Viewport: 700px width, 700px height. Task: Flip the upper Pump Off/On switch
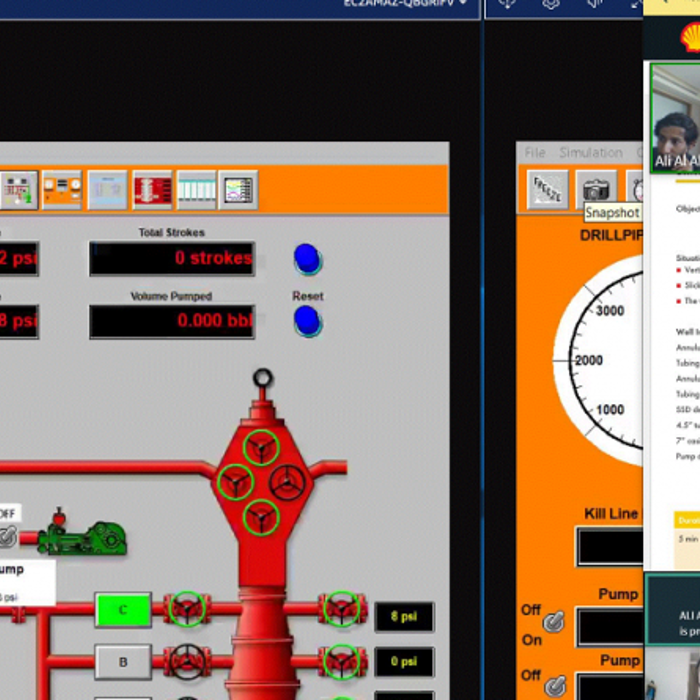point(554,622)
